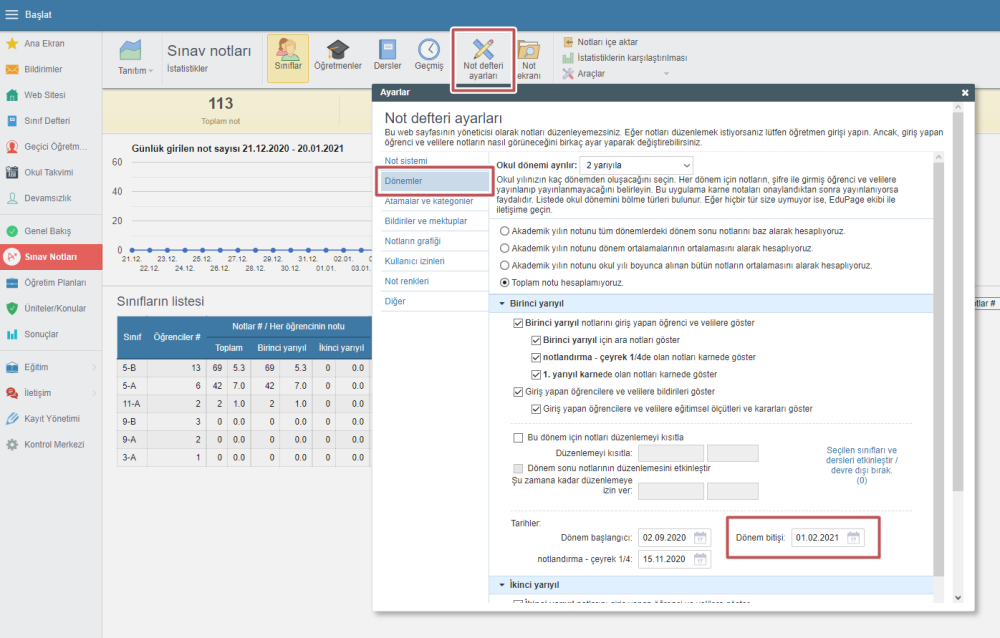Collapse the Birinci yarıyıl section
The height and width of the screenshot is (638, 1000).
pos(502,304)
